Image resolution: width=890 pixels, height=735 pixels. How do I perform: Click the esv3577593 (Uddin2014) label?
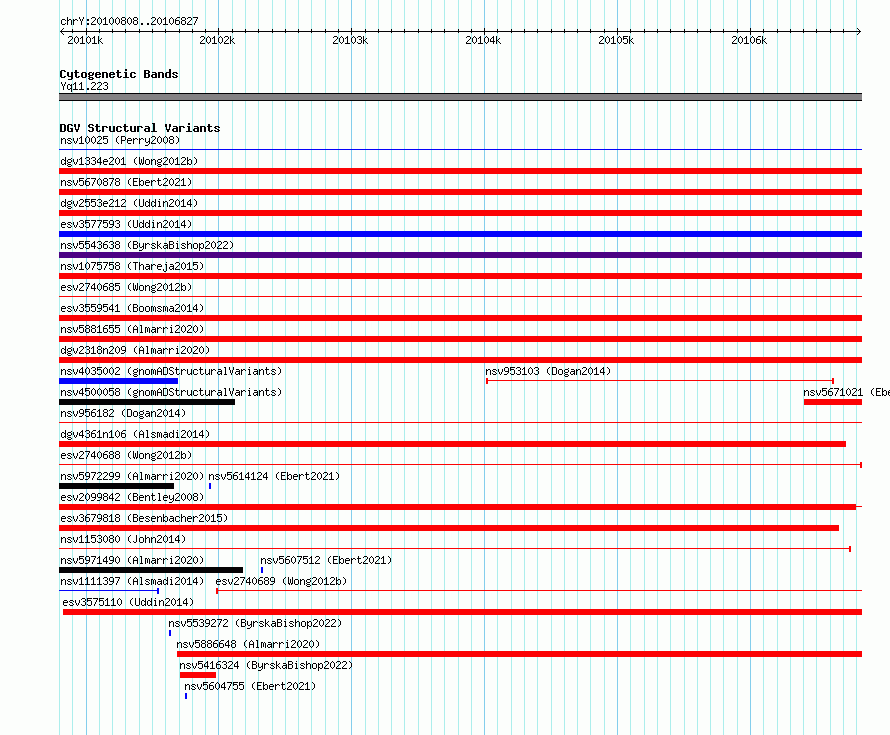coord(126,224)
